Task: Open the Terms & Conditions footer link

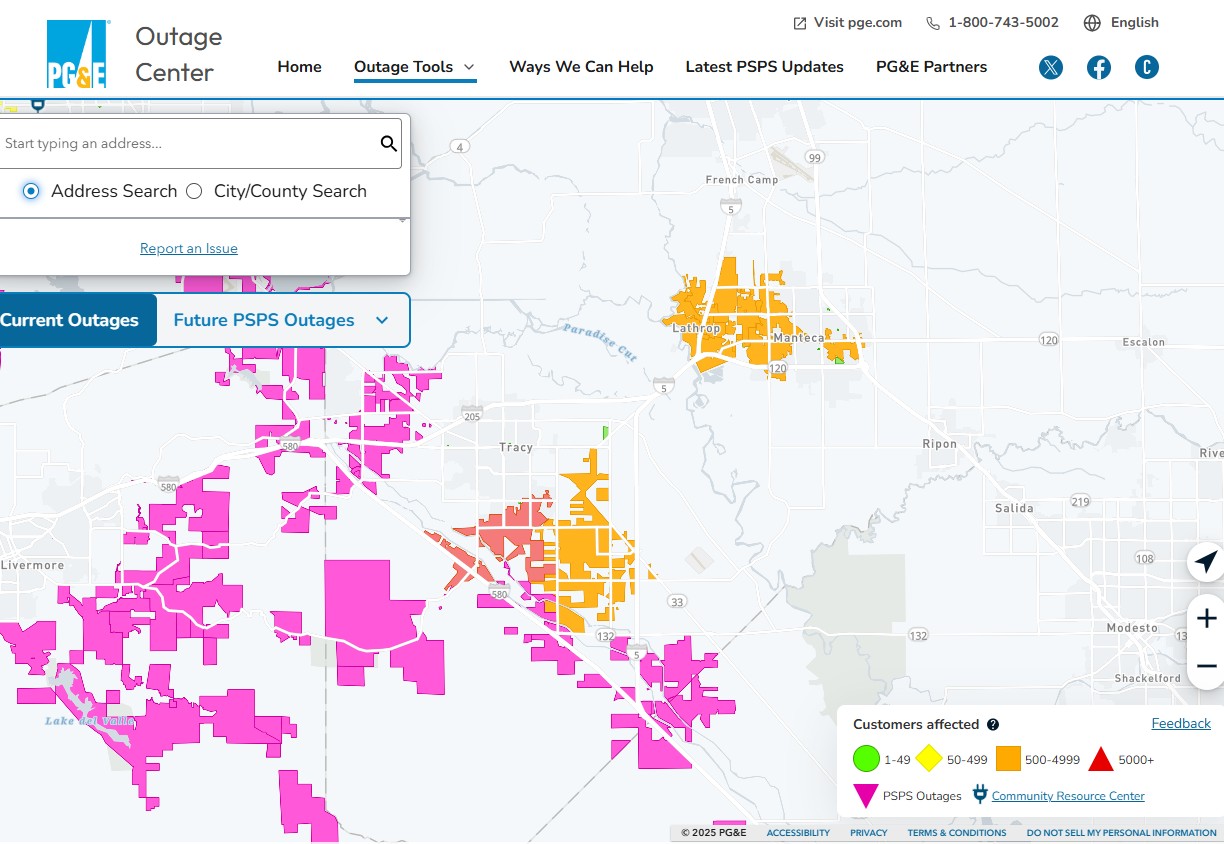Action: click(x=957, y=833)
